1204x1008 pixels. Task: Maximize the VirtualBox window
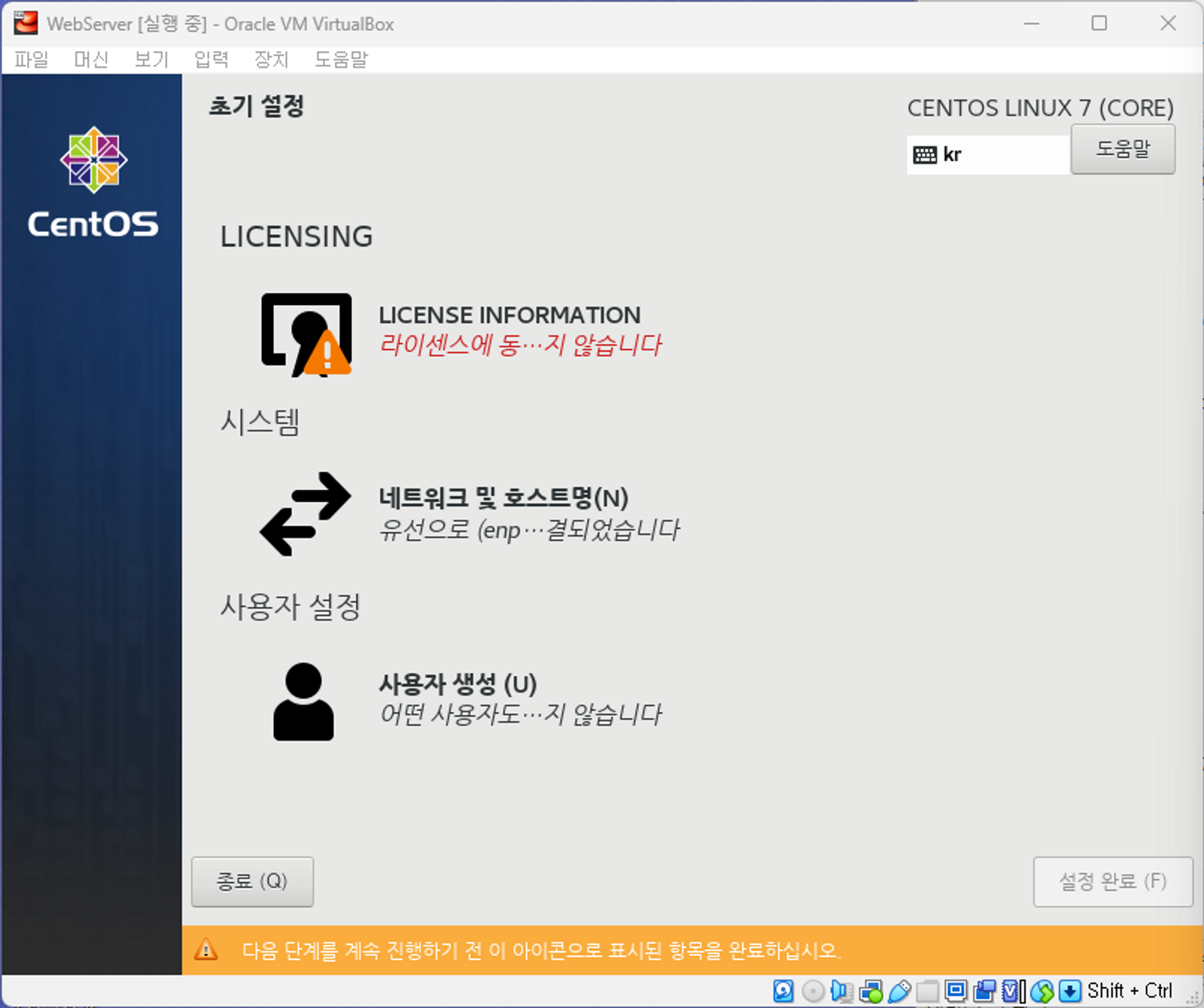point(1099,23)
